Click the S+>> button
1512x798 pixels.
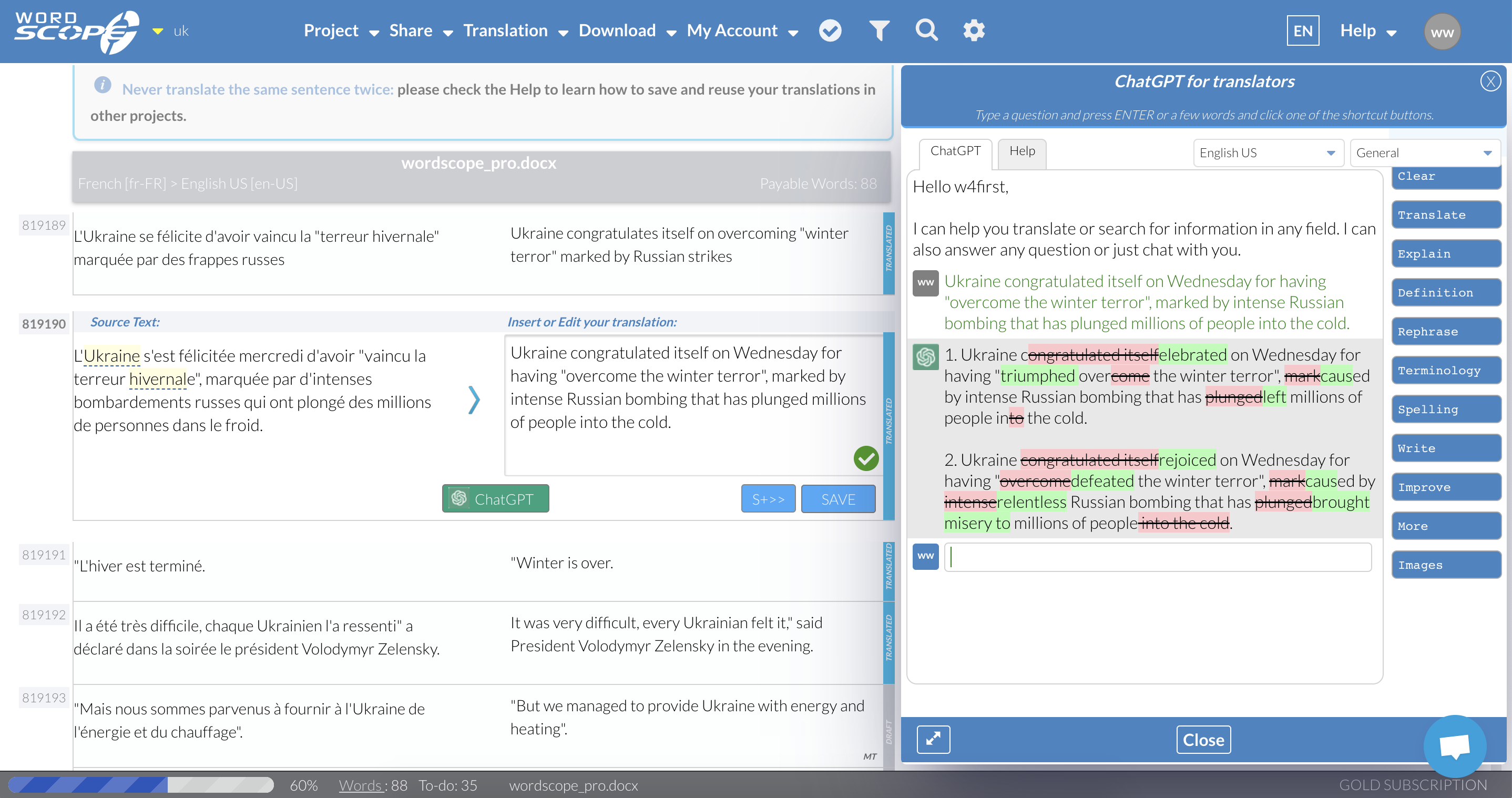(x=768, y=499)
